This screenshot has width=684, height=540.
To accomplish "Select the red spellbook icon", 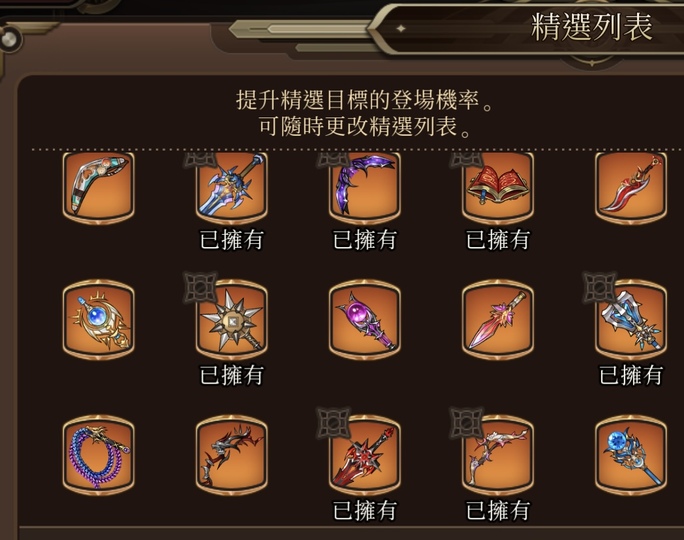I will point(498,187).
